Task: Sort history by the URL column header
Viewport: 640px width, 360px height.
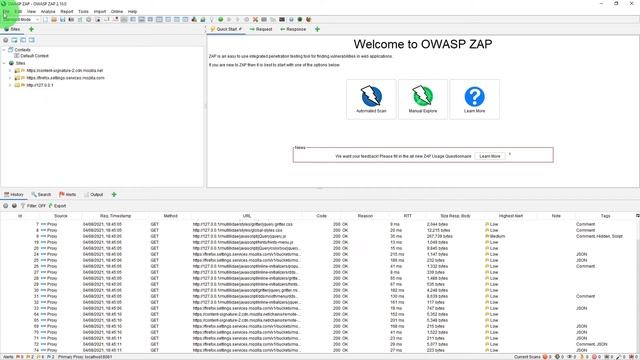Action: coord(247,216)
